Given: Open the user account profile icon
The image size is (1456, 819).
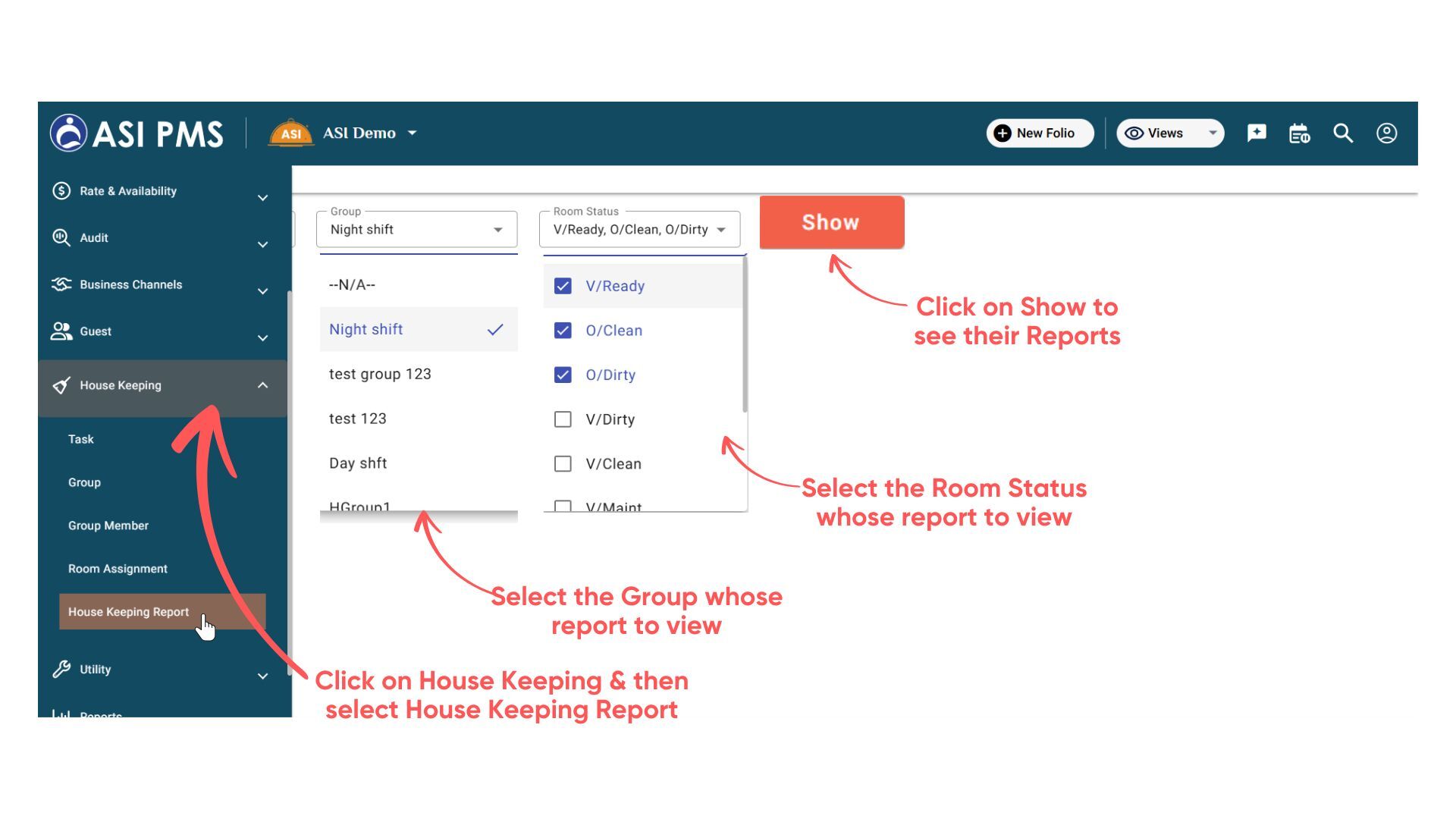Looking at the screenshot, I should point(1386,133).
